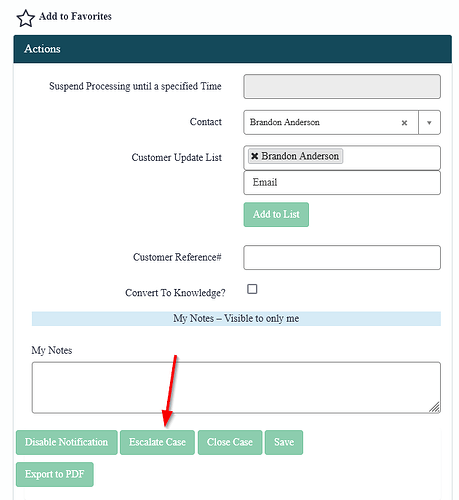Viewport: 459px width, 500px height.
Task: Click the Customer Reference# label
Action: [x=177, y=257]
